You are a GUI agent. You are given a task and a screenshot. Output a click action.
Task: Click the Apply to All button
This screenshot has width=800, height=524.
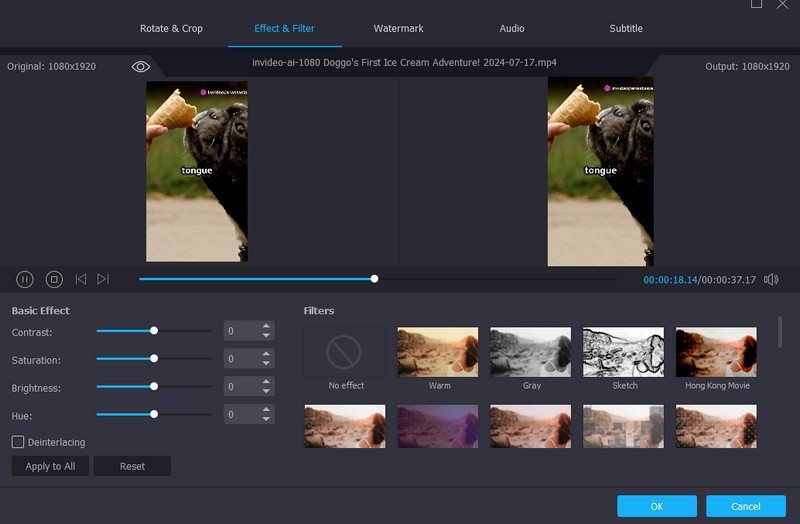tap(50, 466)
